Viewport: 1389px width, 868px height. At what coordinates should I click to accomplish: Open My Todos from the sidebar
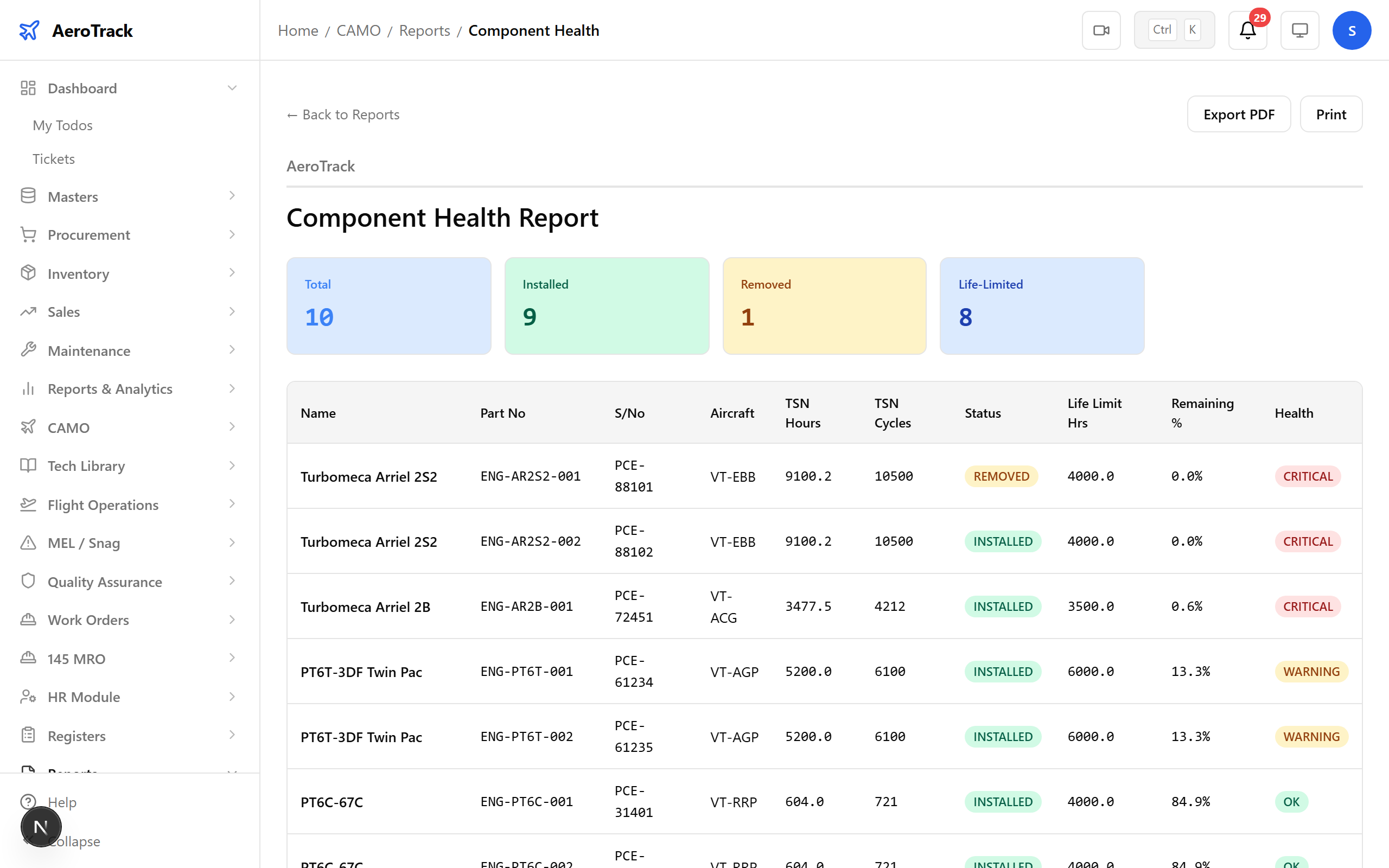[x=62, y=125]
